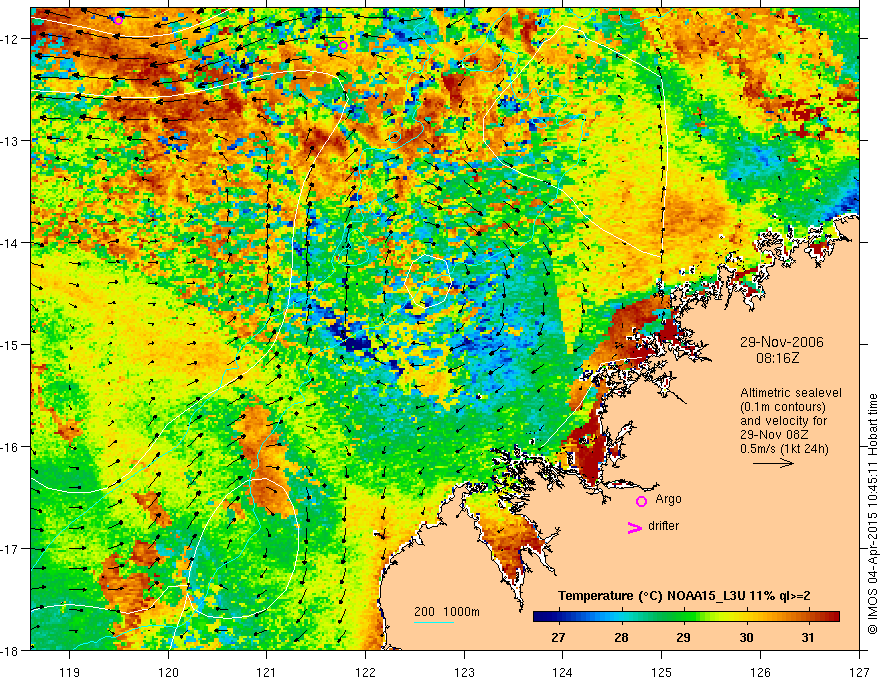The width and height of the screenshot is (880, 680).
Task: Click the drifter text label in the legend
Action: pyautogui.click(x=663, y=526)
